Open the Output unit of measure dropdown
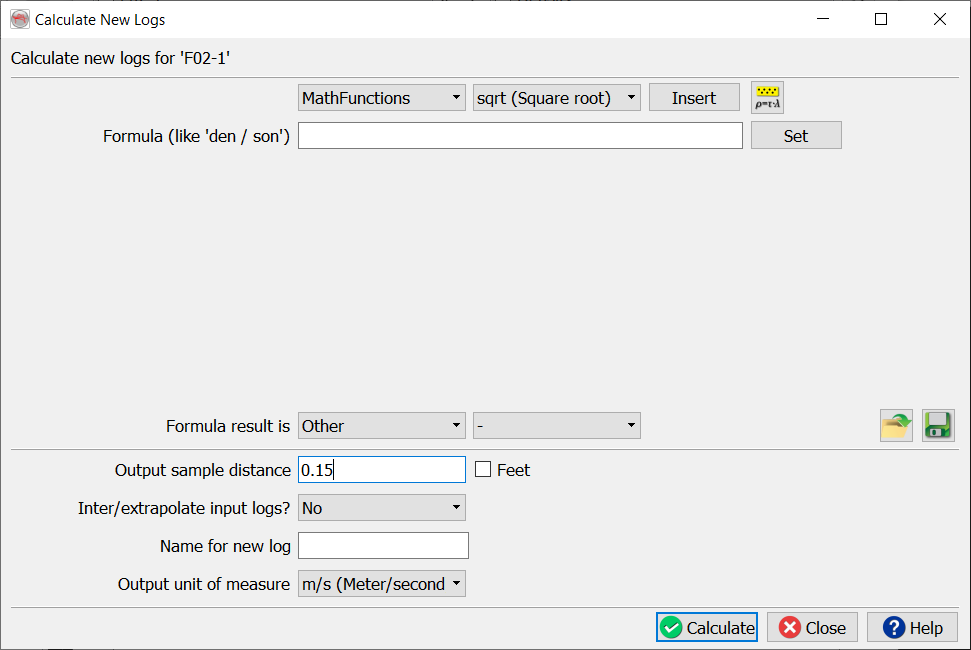 pyautogui.click(x=382, y=584)
